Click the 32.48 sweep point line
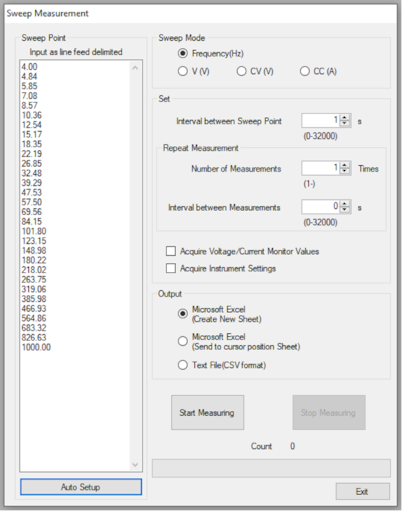 32,173
